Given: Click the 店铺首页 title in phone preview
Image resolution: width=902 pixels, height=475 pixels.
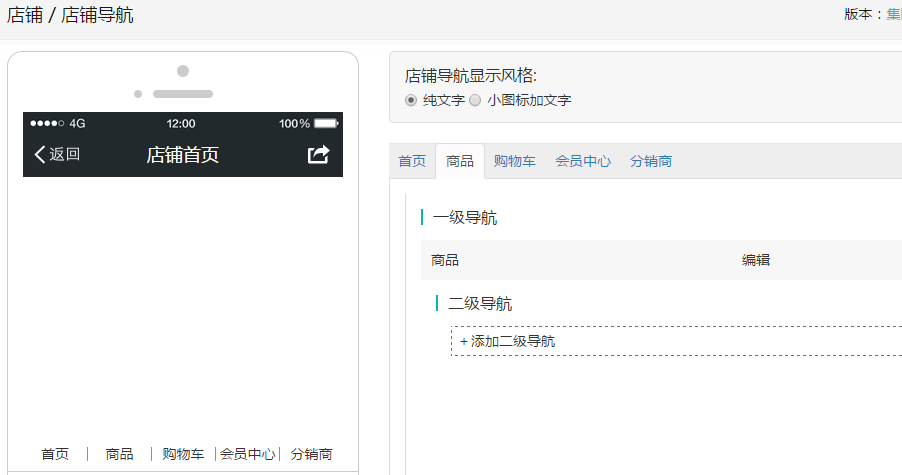Looking at the screenshot, I should tap(182, 154).
